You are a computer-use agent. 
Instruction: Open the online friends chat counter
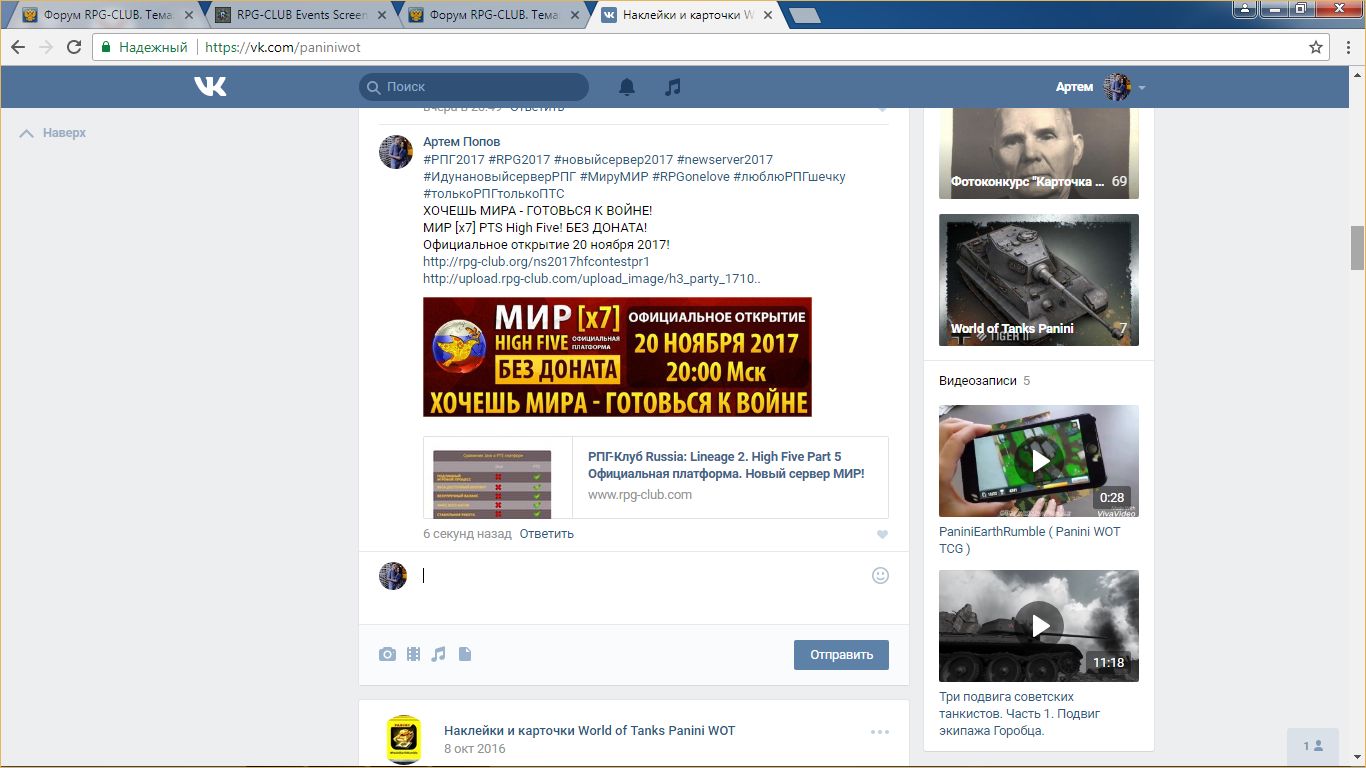click(1313, 746)
